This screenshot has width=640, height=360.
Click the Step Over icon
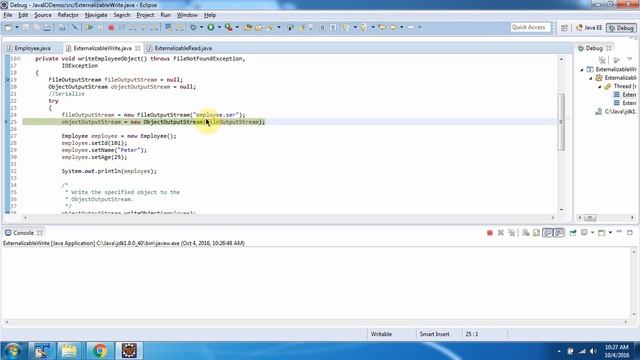(x=143, y=27)
